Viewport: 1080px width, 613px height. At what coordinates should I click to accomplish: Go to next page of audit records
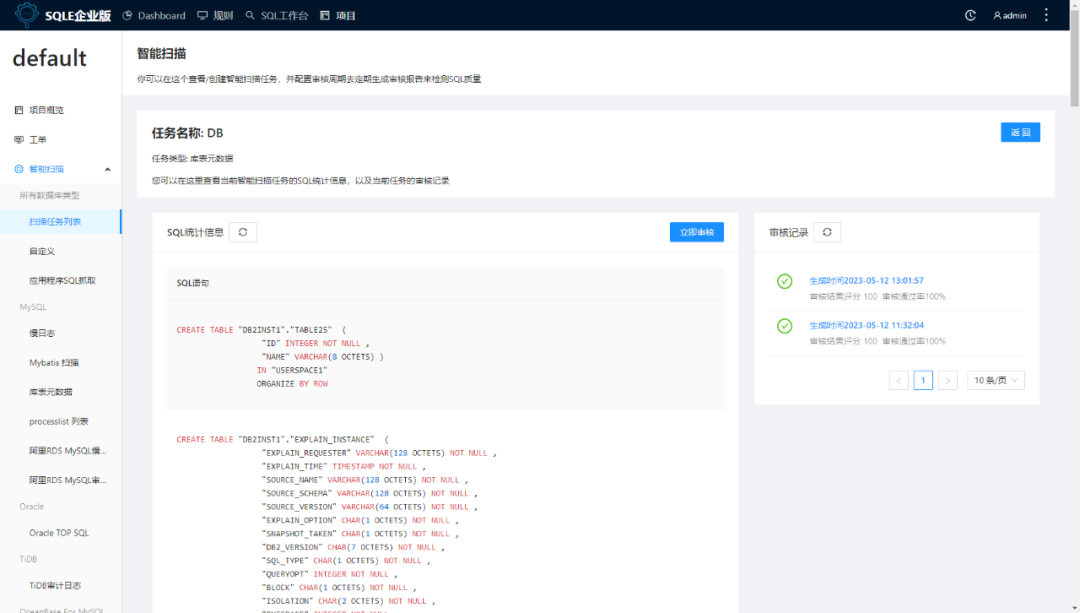click(948, 380)
